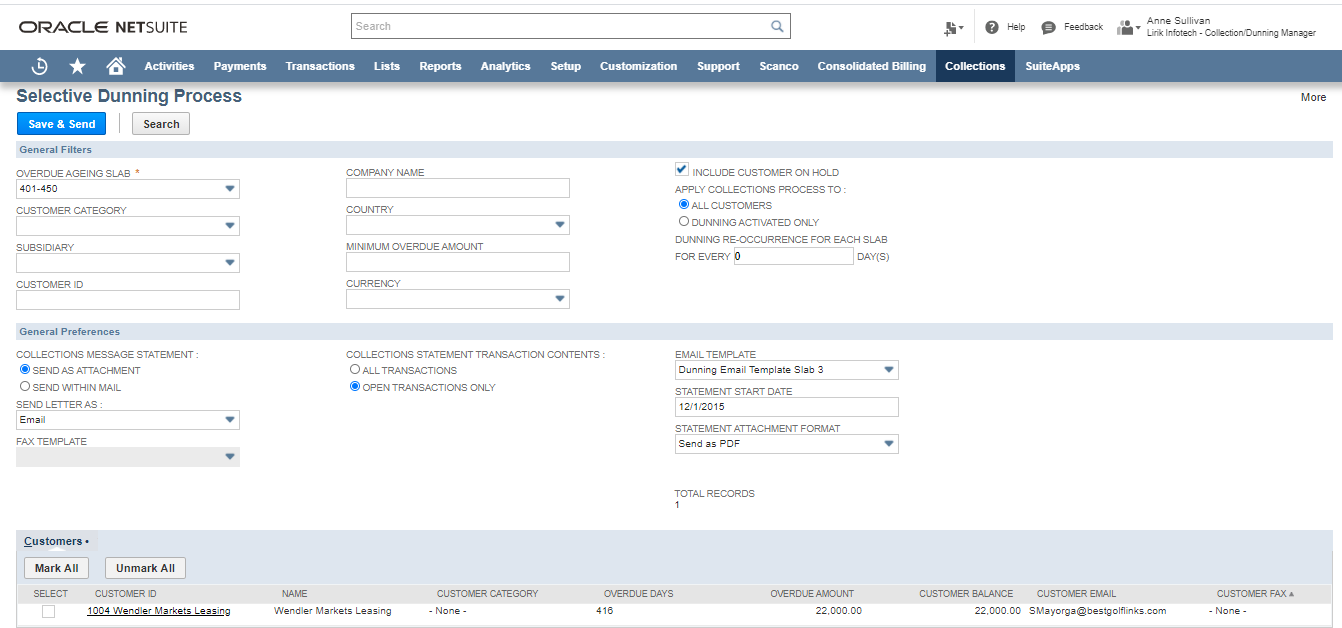Viewport: 1342px width, 628px height.
Task: Sort by the Customer Fax column header
Action: 1255,593
